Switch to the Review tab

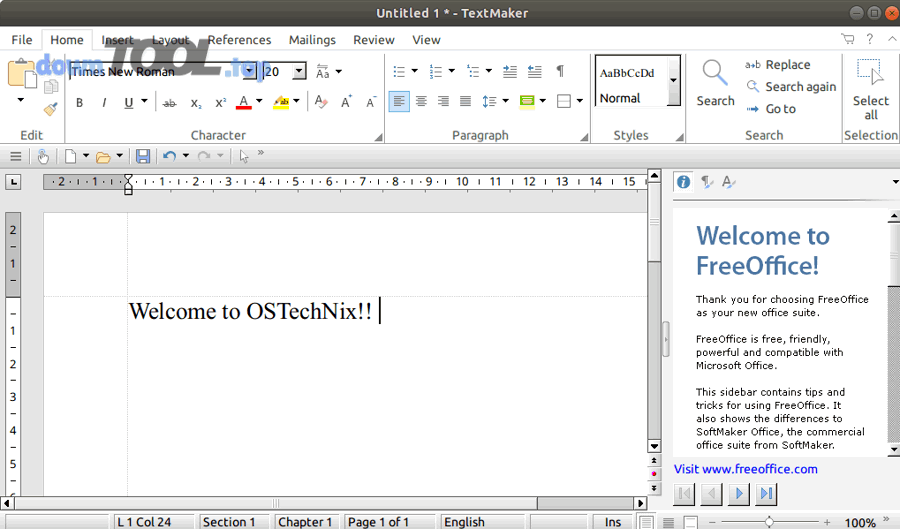[x=373, y=40]
